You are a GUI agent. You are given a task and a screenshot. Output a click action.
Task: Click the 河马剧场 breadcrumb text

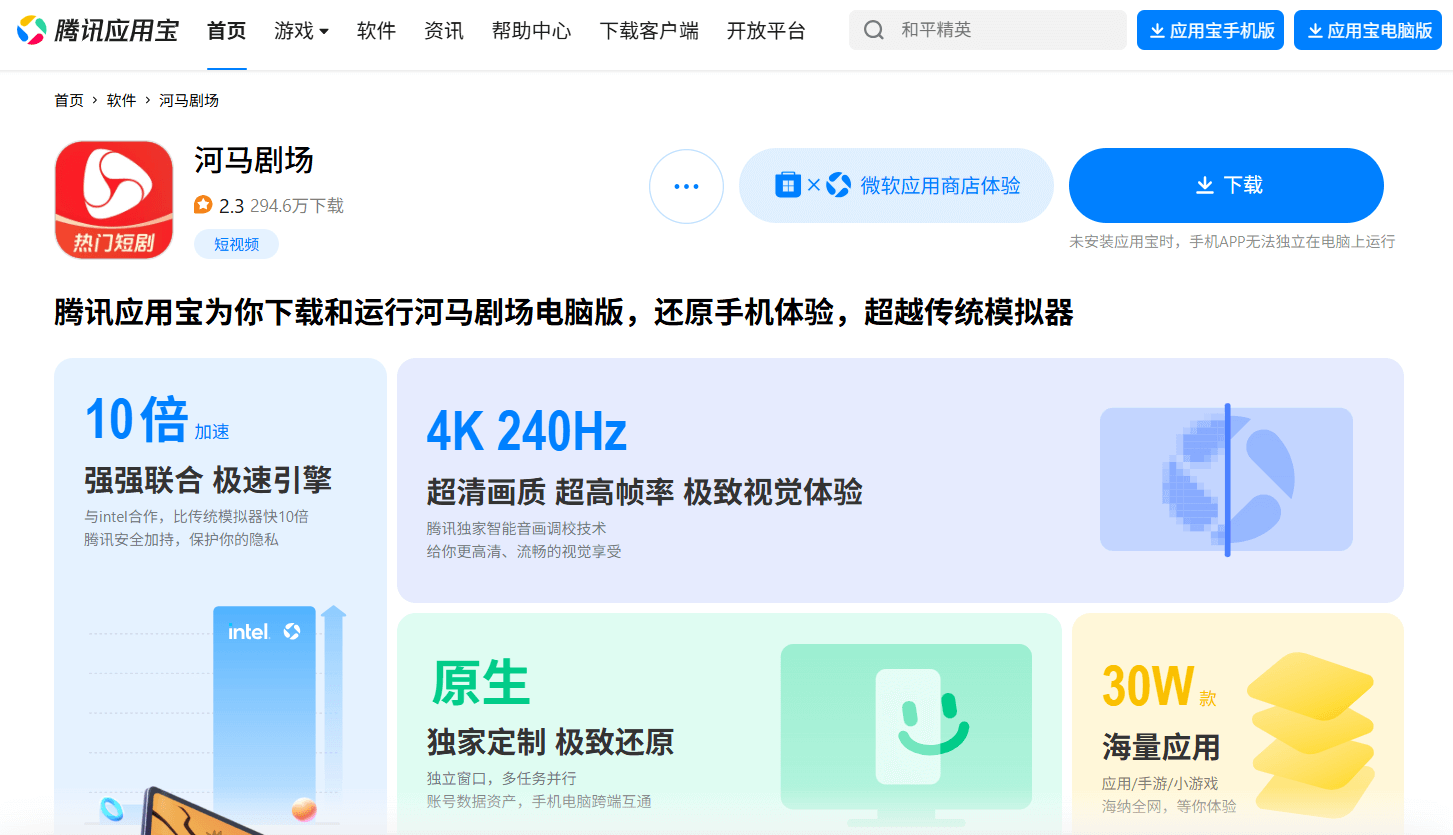coord(189,100)
